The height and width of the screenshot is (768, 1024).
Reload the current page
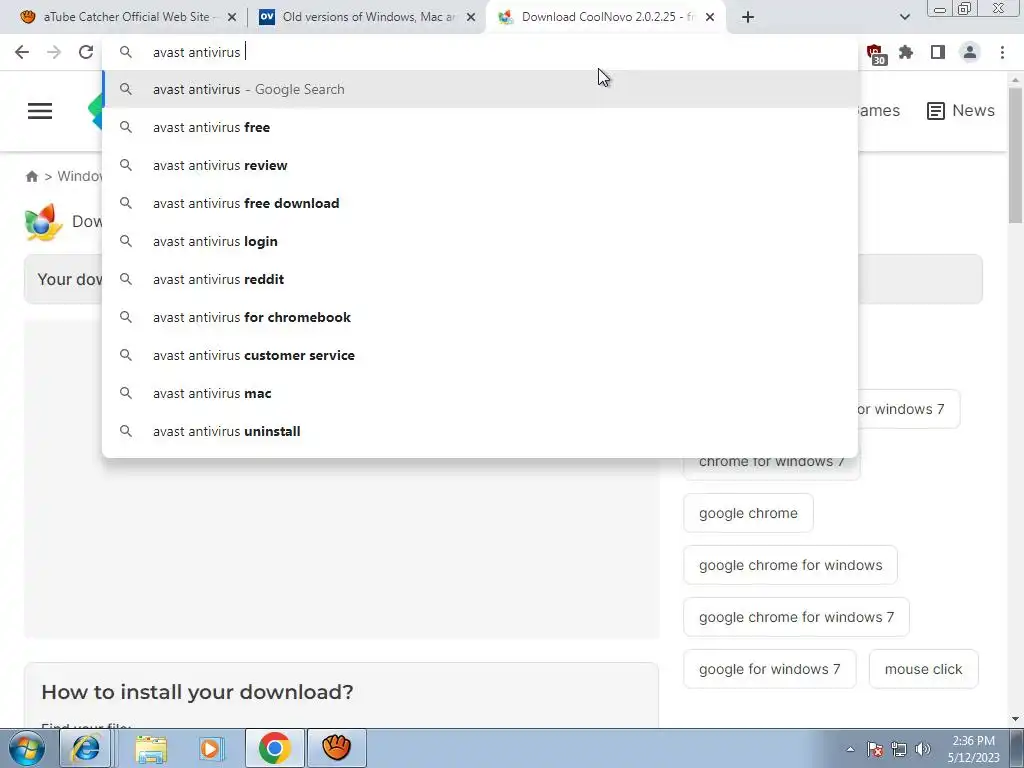[x=86, y=52]
